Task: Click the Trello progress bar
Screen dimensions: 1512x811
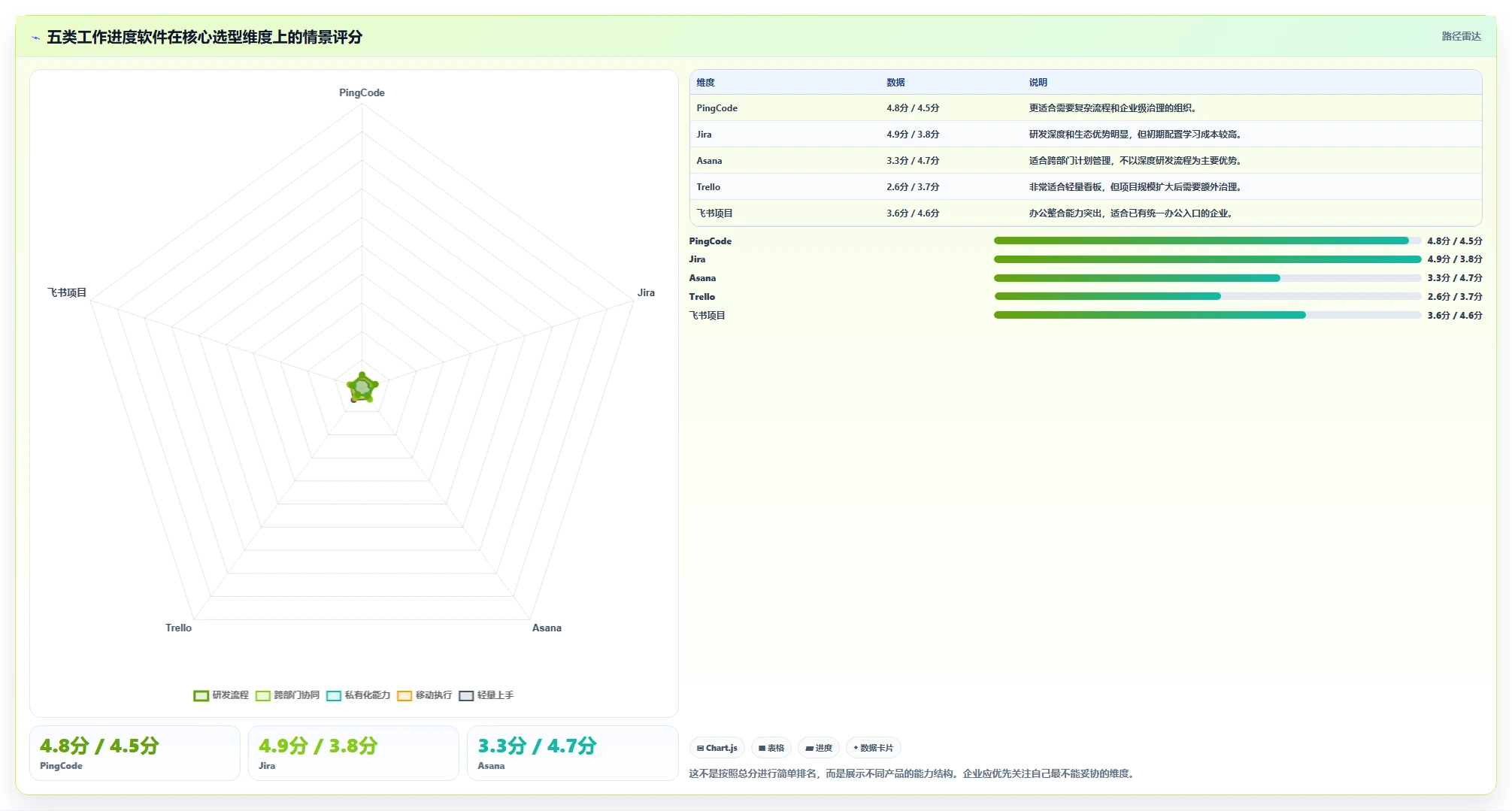Action: 1207,296
